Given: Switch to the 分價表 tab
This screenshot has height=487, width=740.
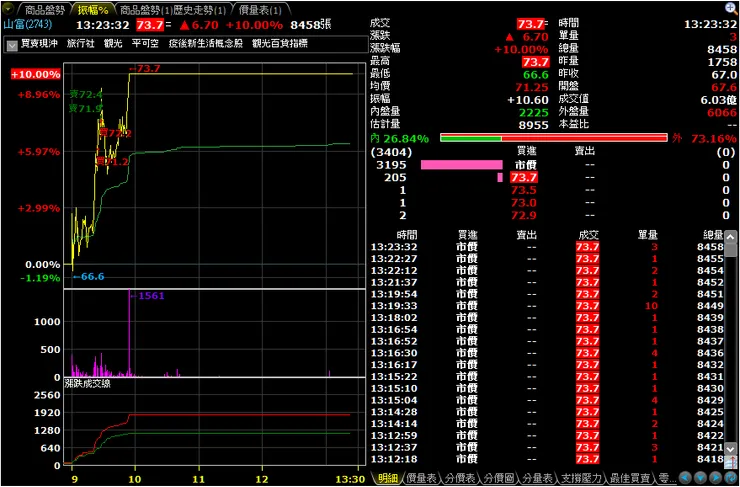Looking at the screenshot, I should pyautogui.click(x=459, y=478).
